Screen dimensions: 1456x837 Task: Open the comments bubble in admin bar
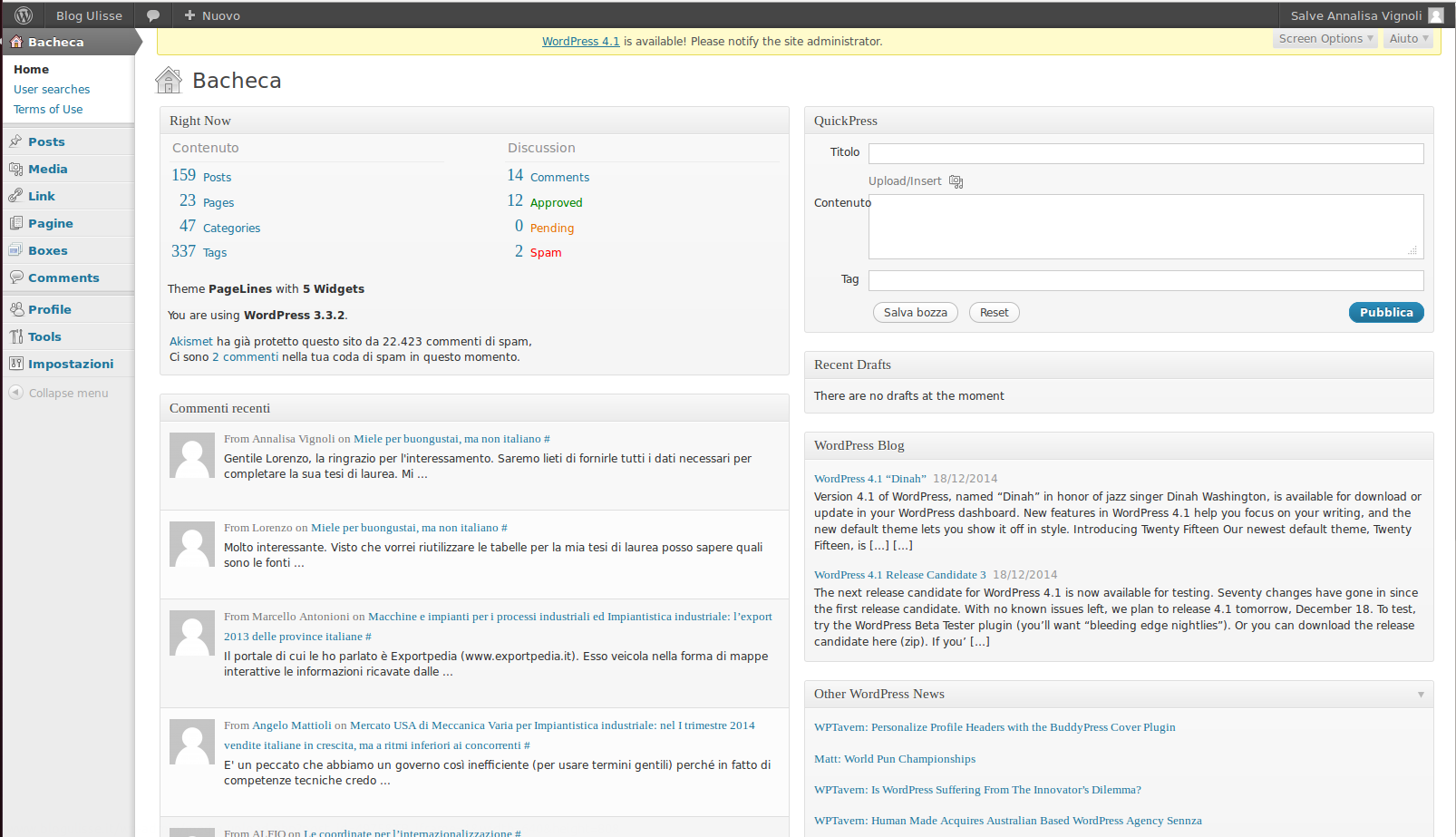(x=153, y=15)
